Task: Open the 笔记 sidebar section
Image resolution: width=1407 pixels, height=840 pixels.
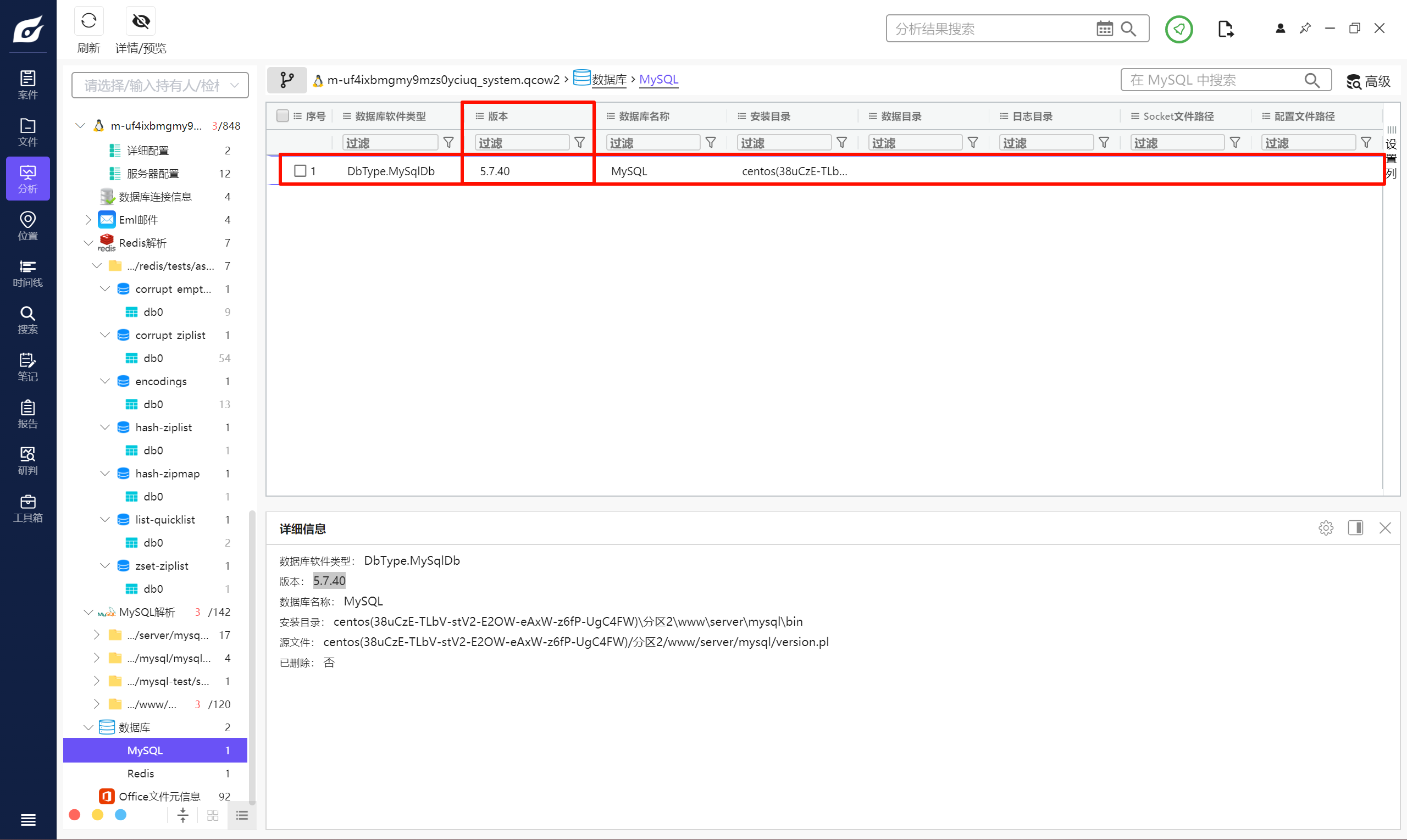Action: (27, 366)
